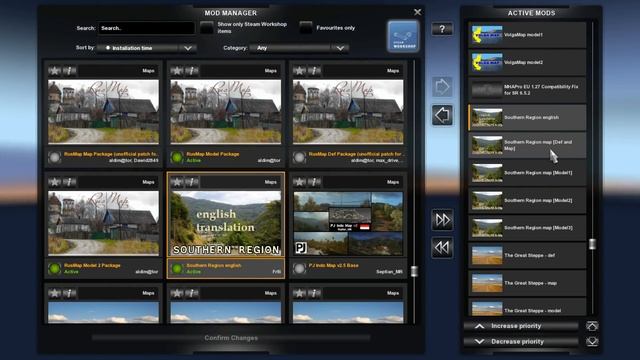Star the RusMap Model Package mod
The width and height of the screenshot is (640, 360).
(x=177, y=71)
